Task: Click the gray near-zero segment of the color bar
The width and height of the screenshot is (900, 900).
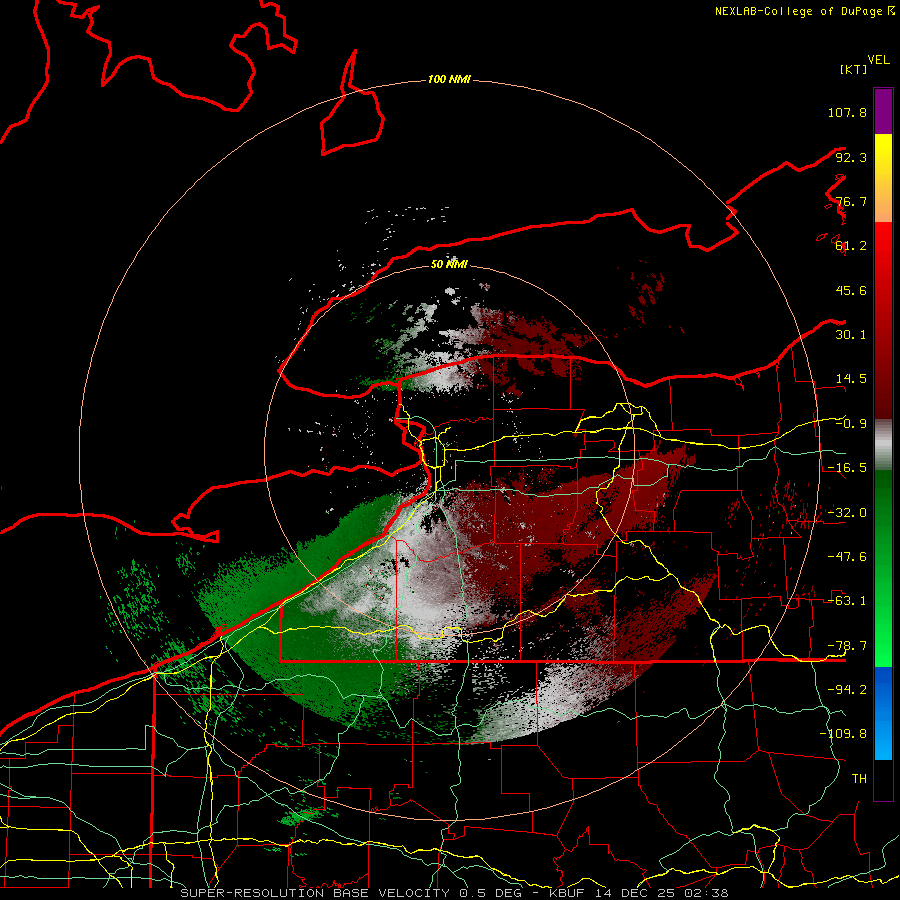Action: coord(883,445)
